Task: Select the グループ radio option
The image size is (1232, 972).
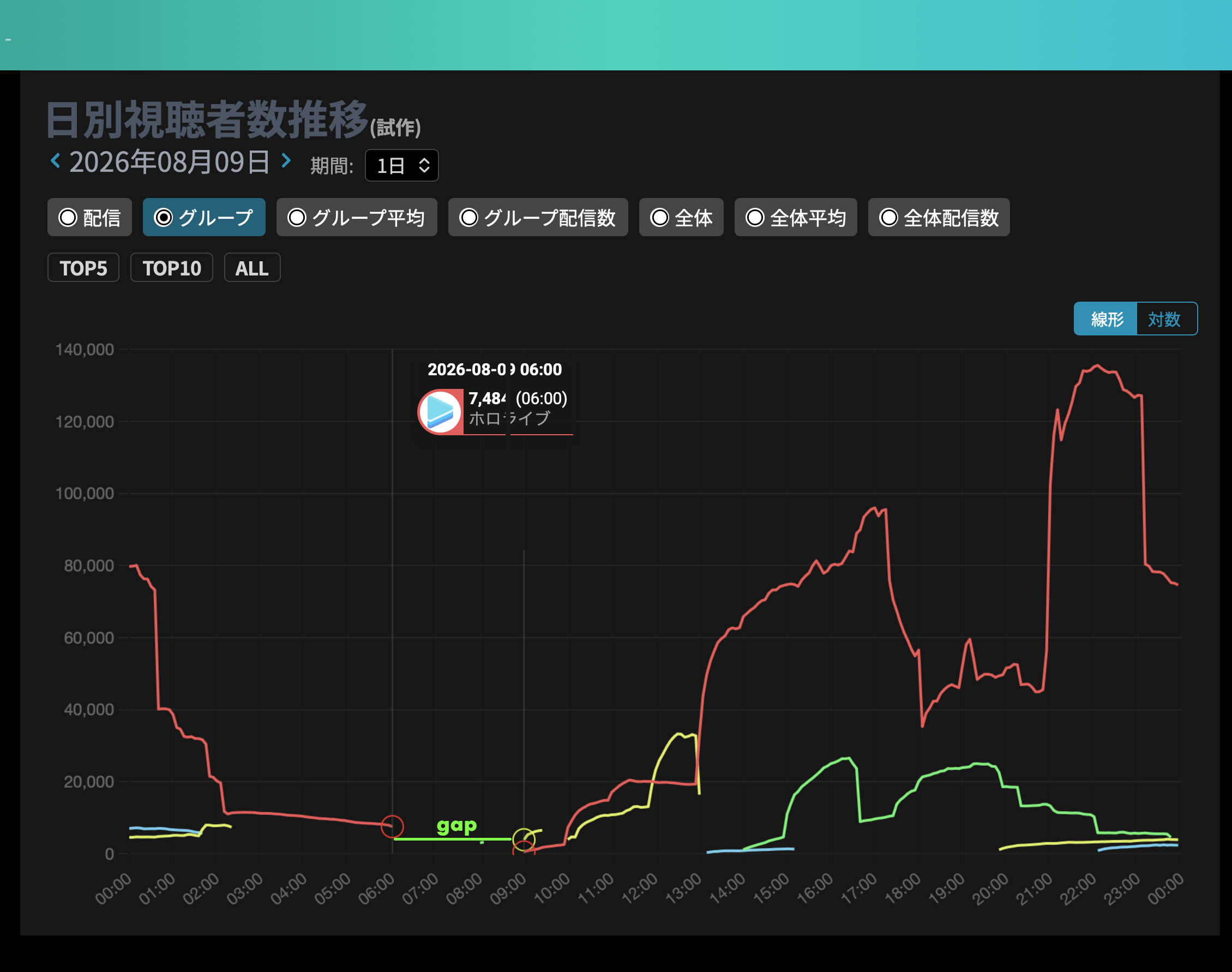Action: click(205, 217)
